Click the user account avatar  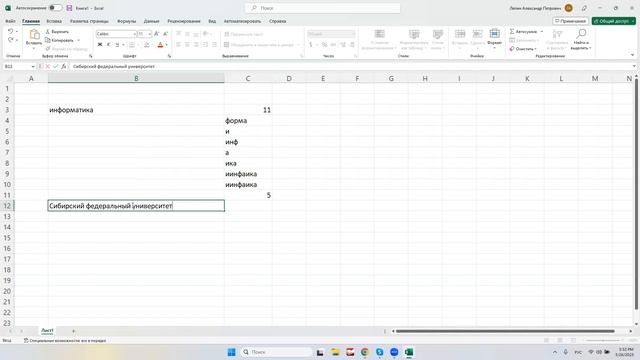(569, 8)
